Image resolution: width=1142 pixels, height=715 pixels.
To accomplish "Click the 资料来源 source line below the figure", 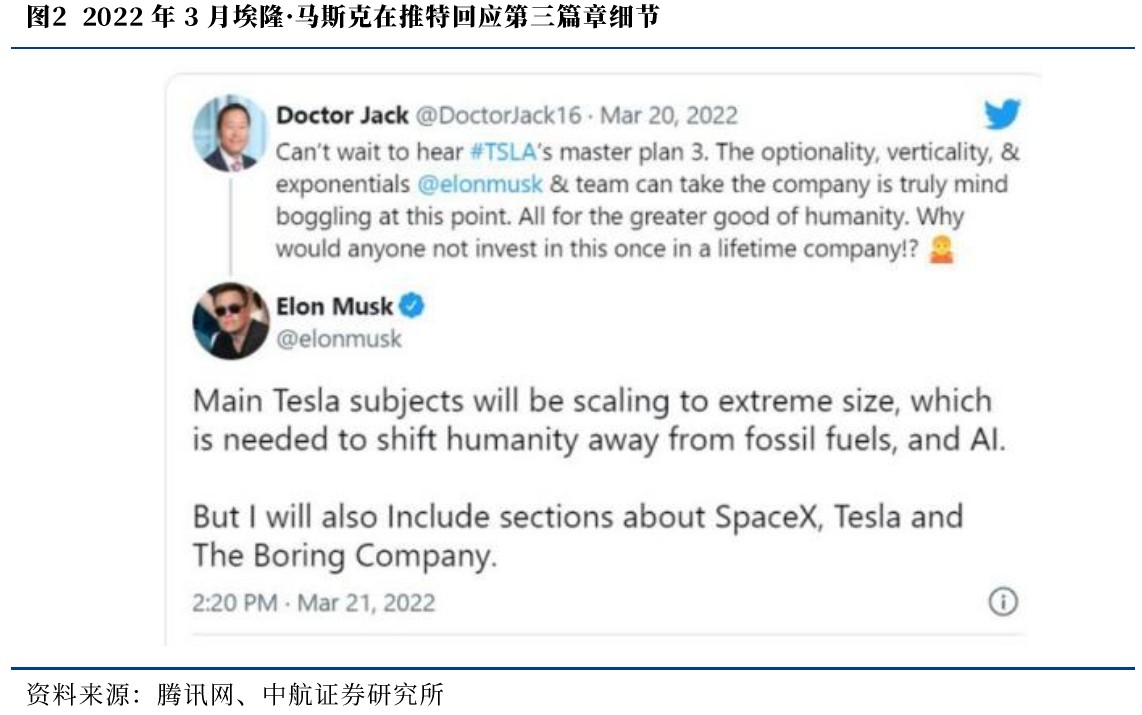I will coord(234,693).
